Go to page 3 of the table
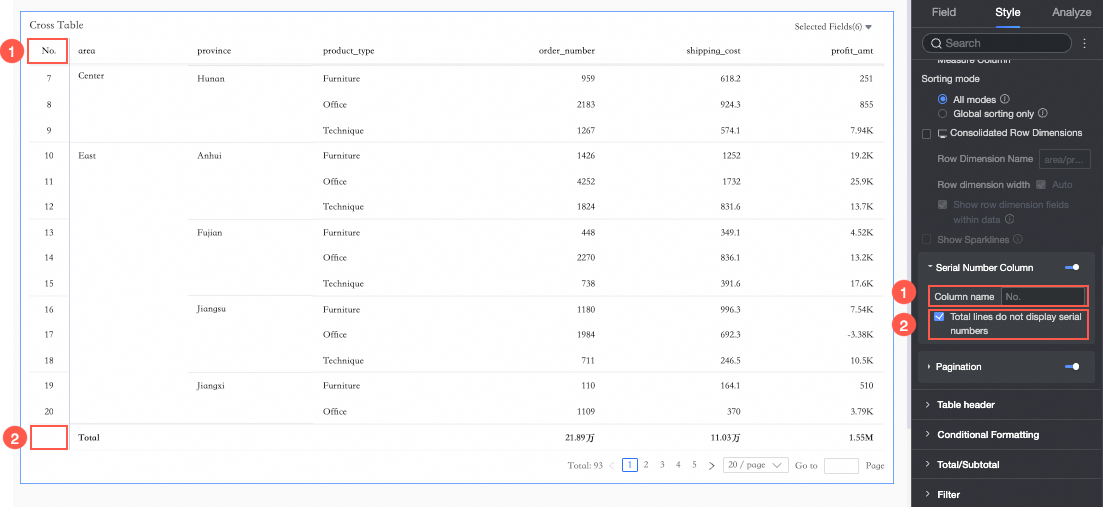 (662, 465)
